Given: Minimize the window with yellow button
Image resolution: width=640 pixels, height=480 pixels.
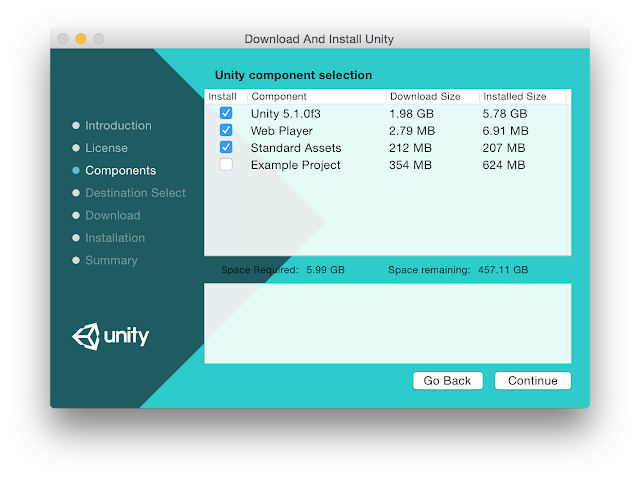Looking at the screenshot, I should click(x=81, y=39).
